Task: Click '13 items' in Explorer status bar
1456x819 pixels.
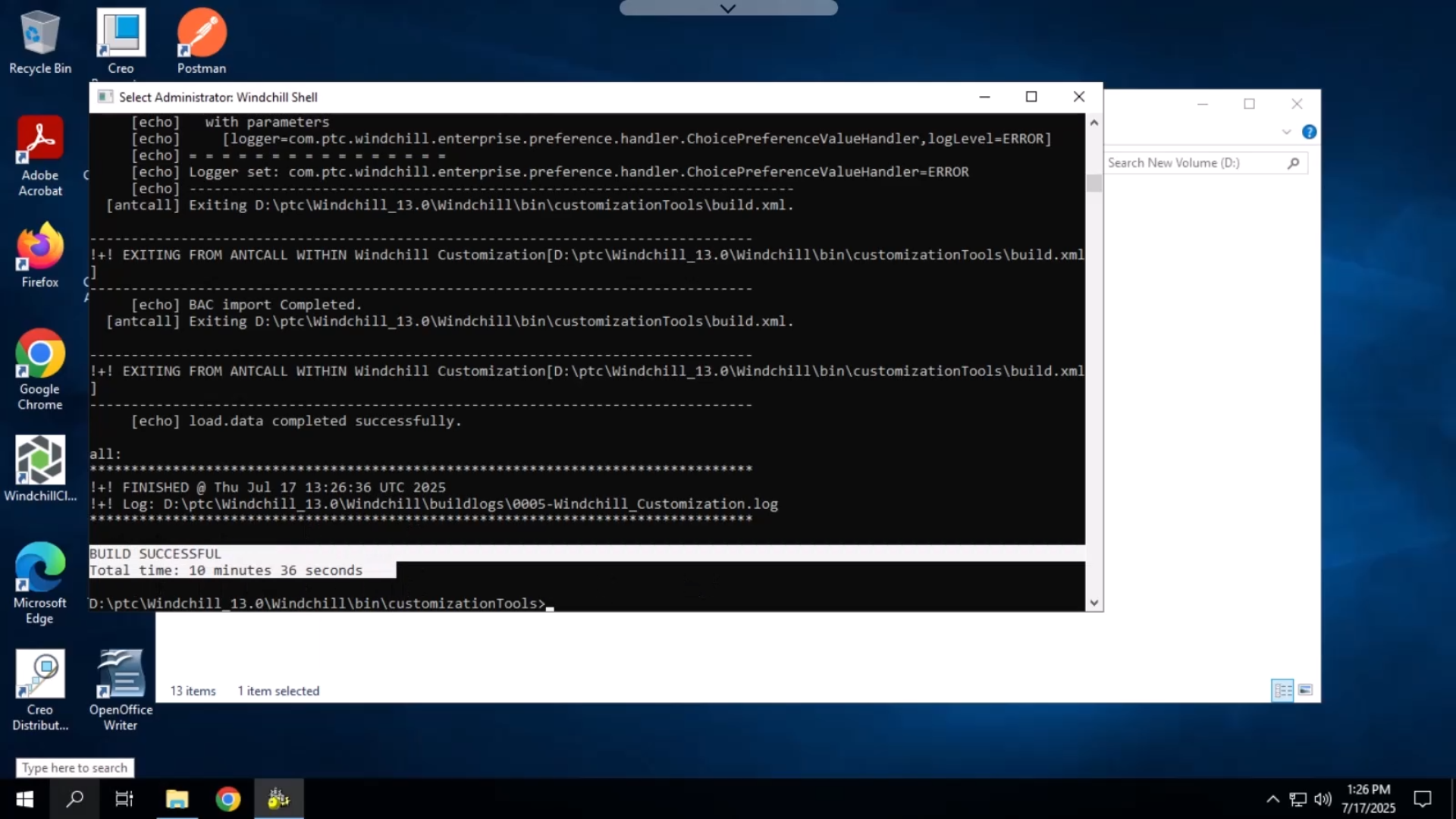Action: pyautogui.click(x=193, y=691)
